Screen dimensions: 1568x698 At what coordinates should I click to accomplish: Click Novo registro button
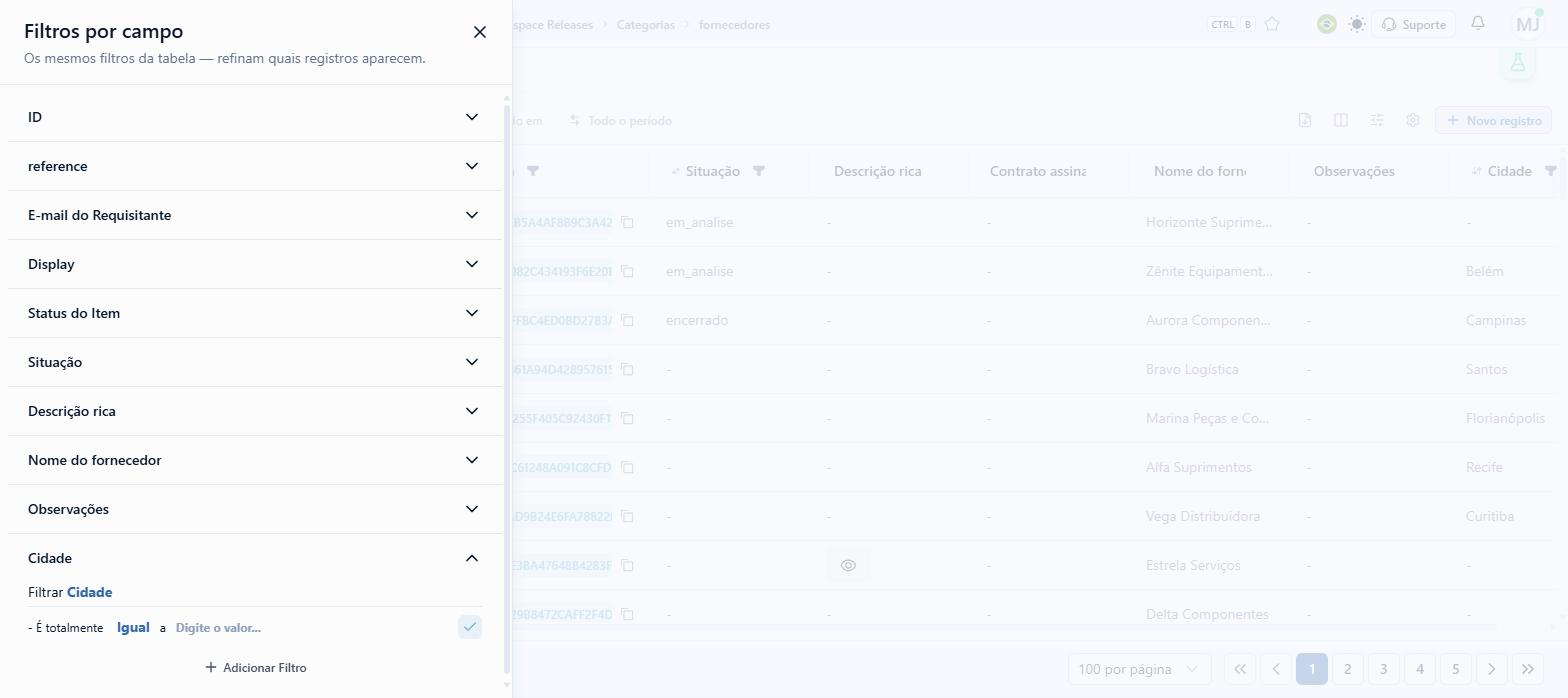coord(1493,120)
